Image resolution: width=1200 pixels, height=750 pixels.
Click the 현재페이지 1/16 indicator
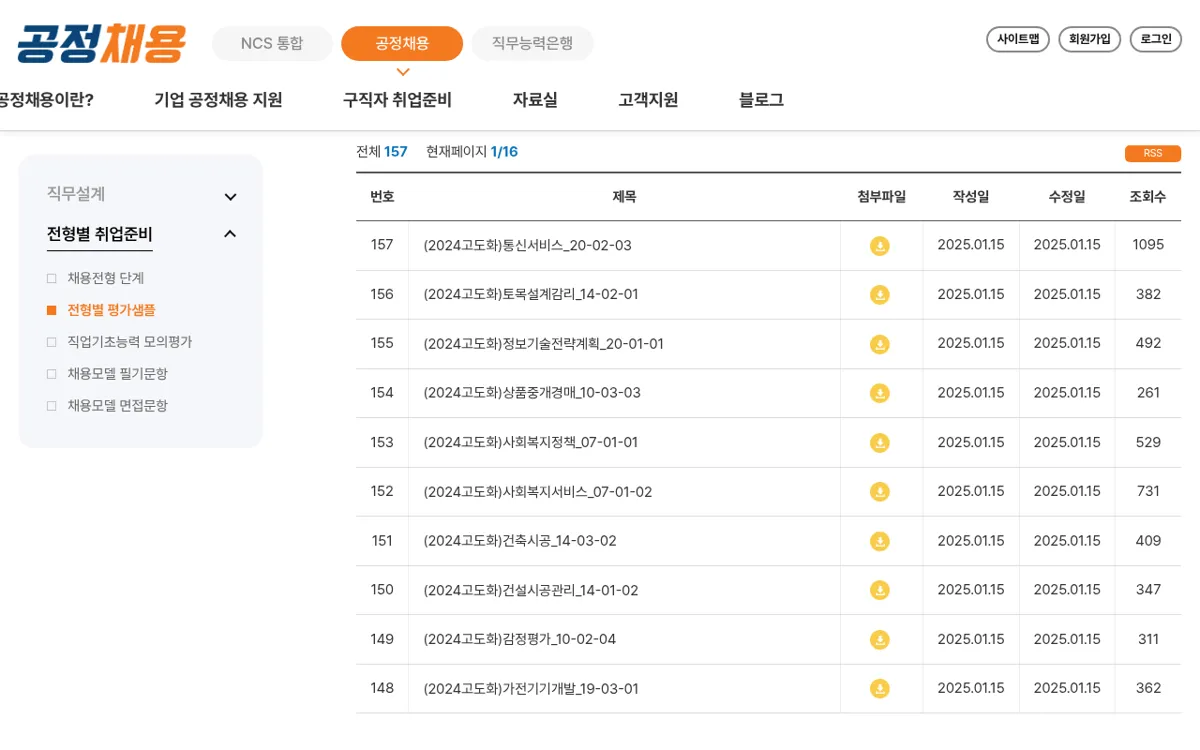point(472,152)
